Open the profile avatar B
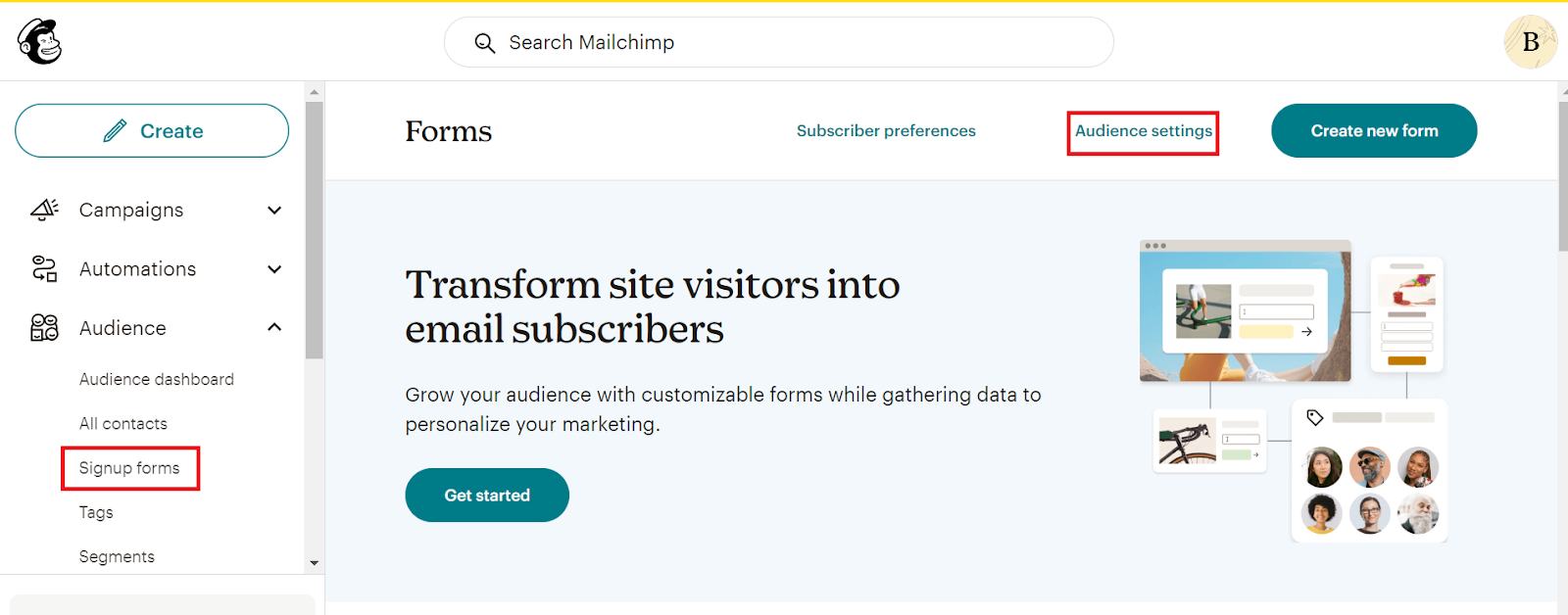 [x=1530, y=42]
